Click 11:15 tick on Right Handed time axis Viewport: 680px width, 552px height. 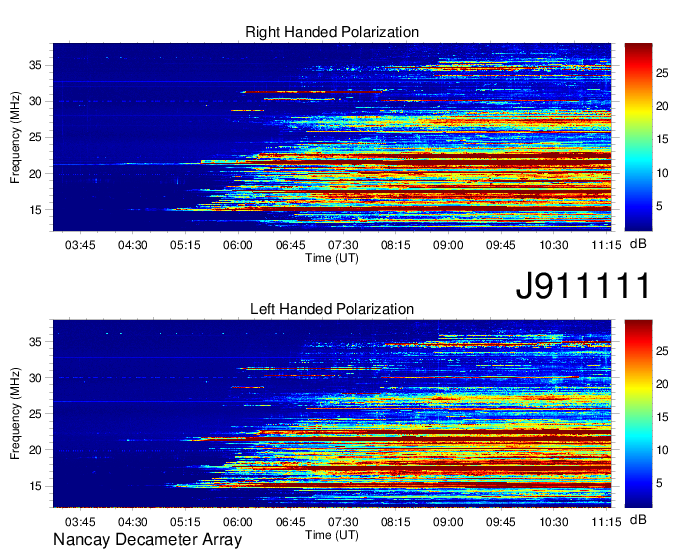point(607,245)
